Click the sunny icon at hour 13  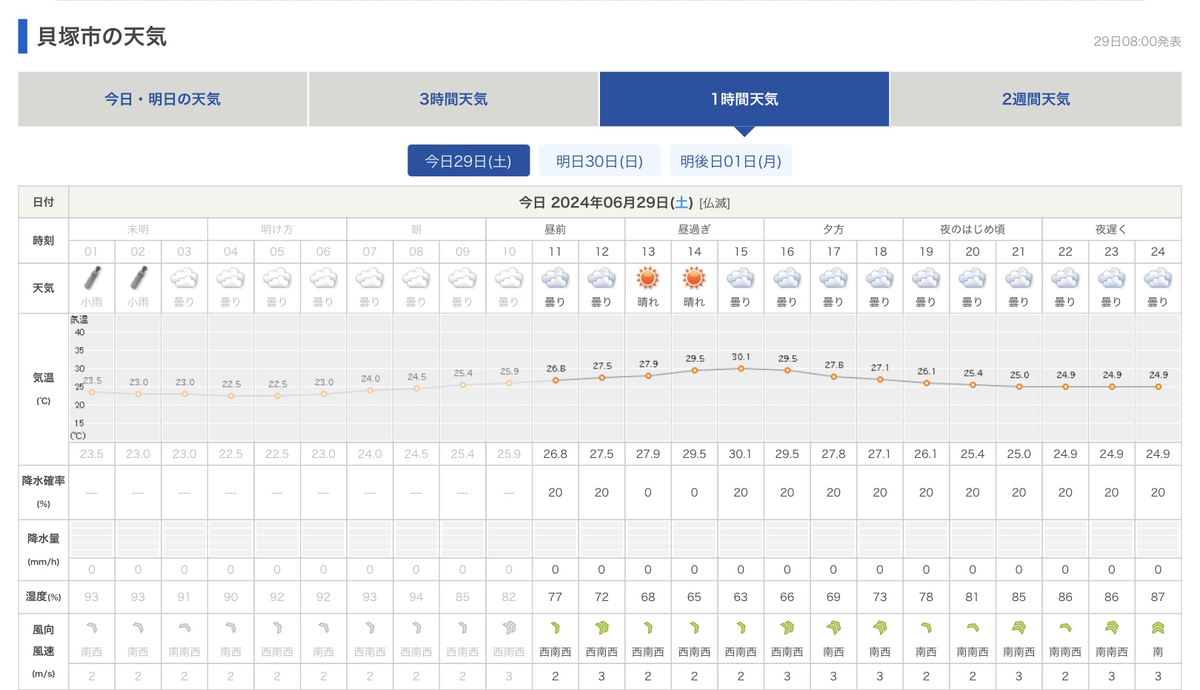coord(648,278)
